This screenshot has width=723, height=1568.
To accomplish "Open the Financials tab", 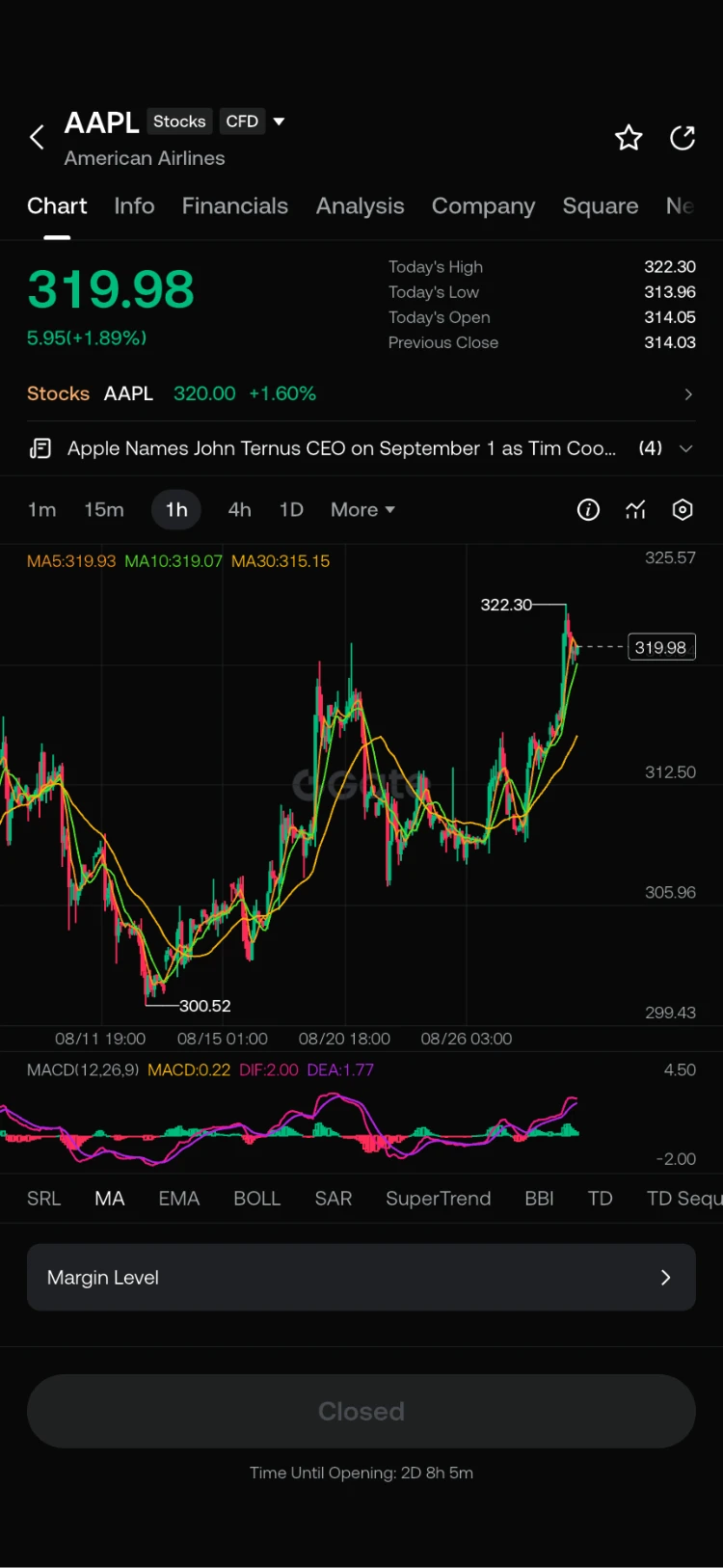I will click(x=235, y=206).
